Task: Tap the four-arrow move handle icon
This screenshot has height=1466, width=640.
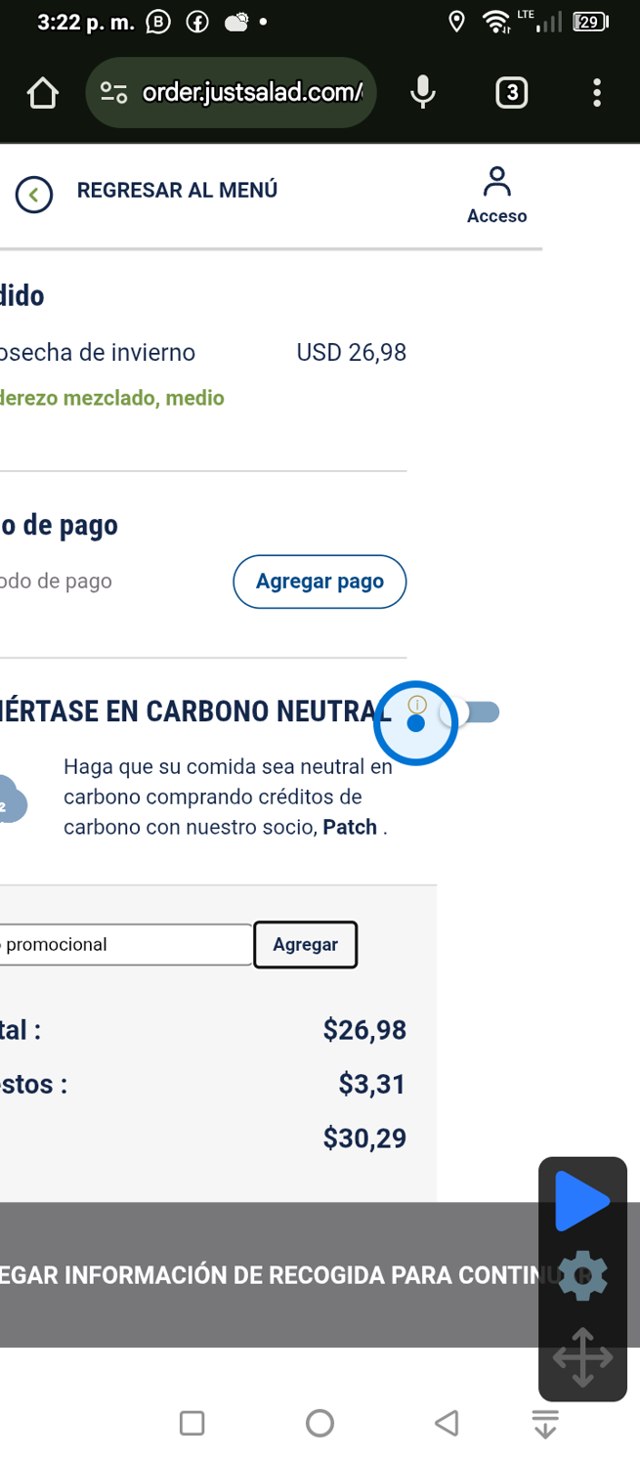Action: pos(582,1357)
